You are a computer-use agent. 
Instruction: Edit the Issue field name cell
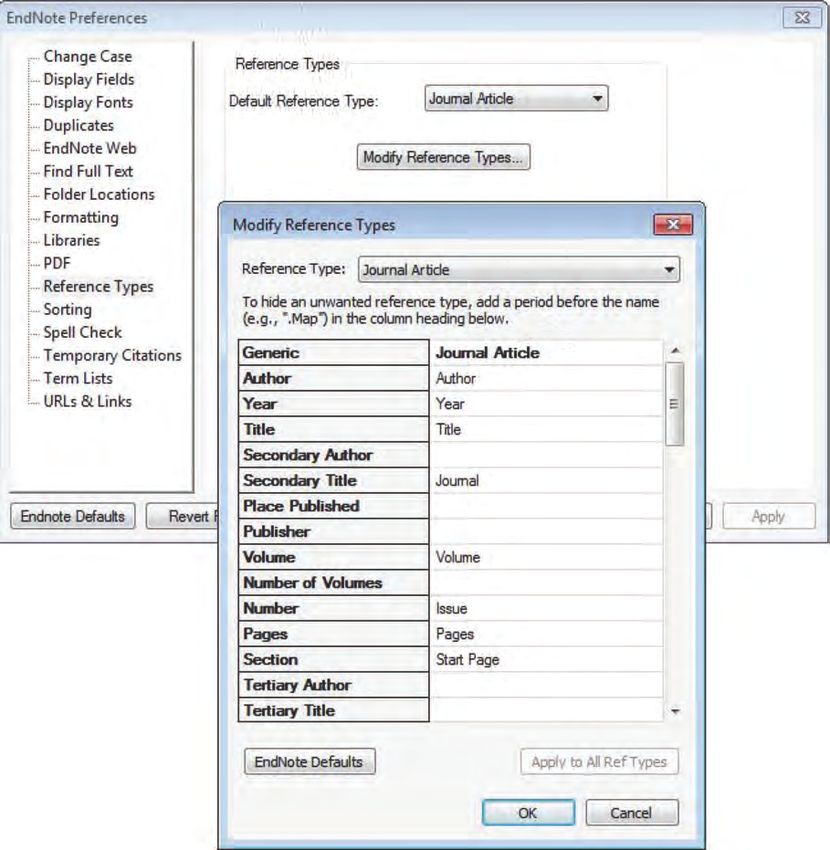tap(546, 608)
